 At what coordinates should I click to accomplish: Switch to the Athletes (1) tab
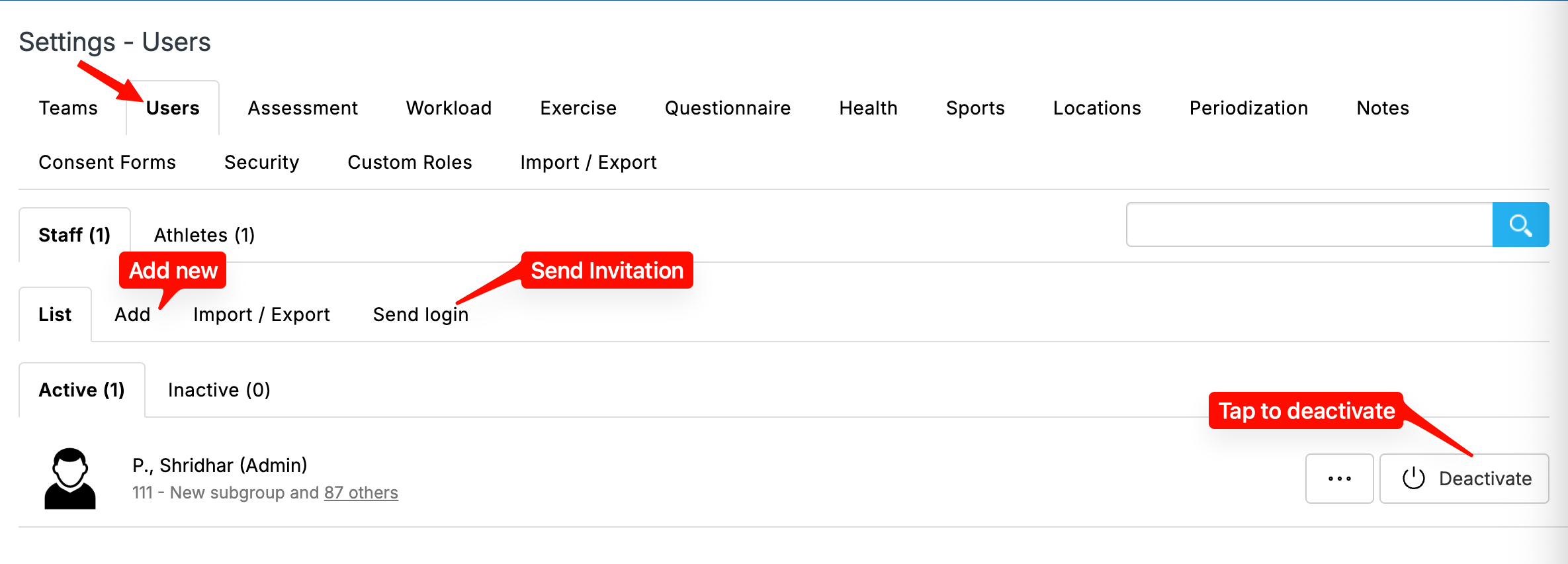pos(204,235)
